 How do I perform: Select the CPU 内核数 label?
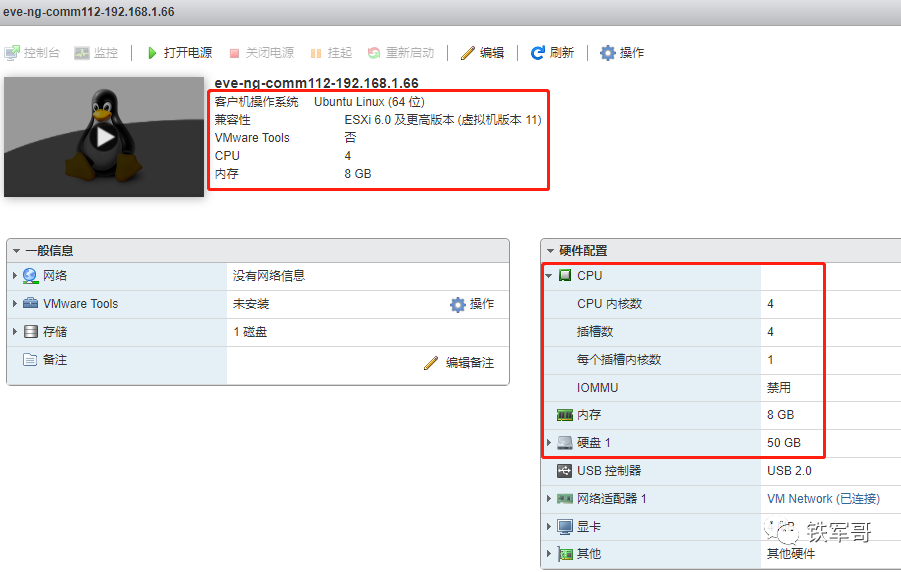coord(609,304)
